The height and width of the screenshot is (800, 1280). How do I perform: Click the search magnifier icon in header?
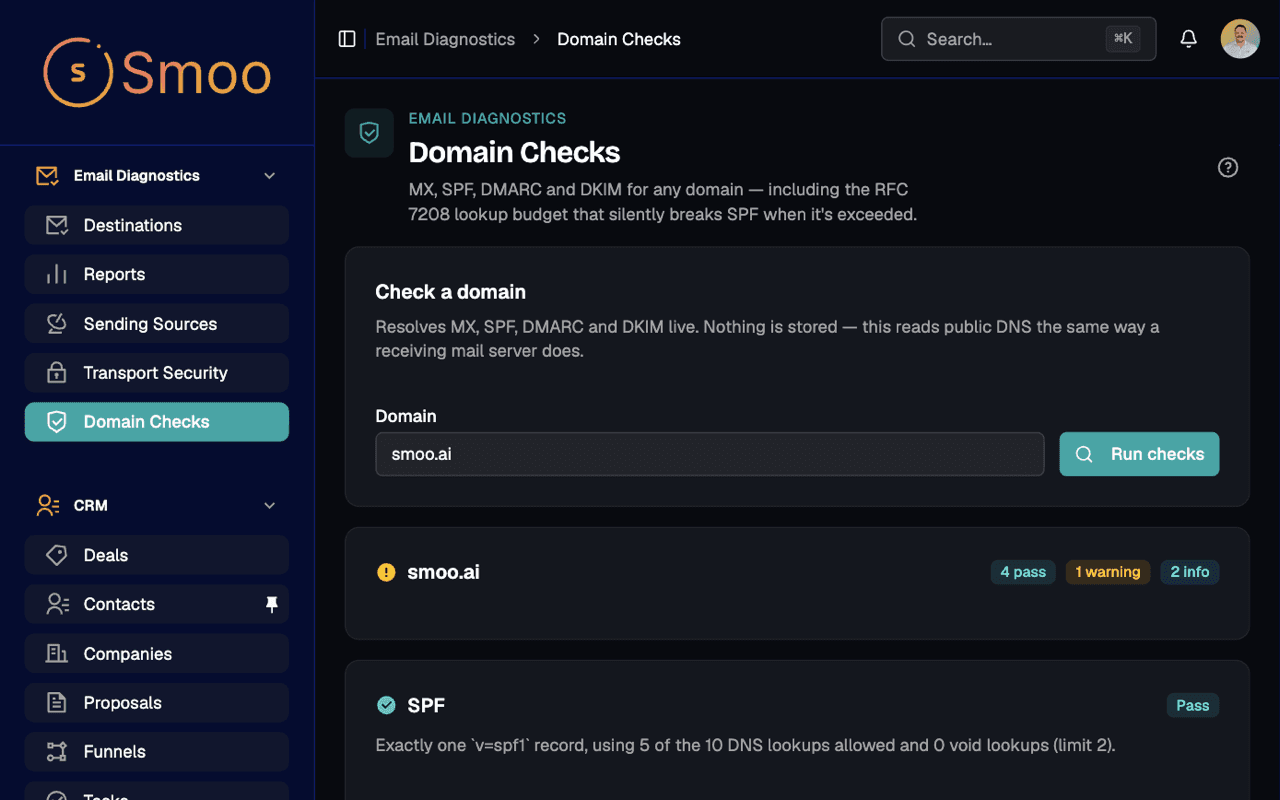tap(907, 39)
